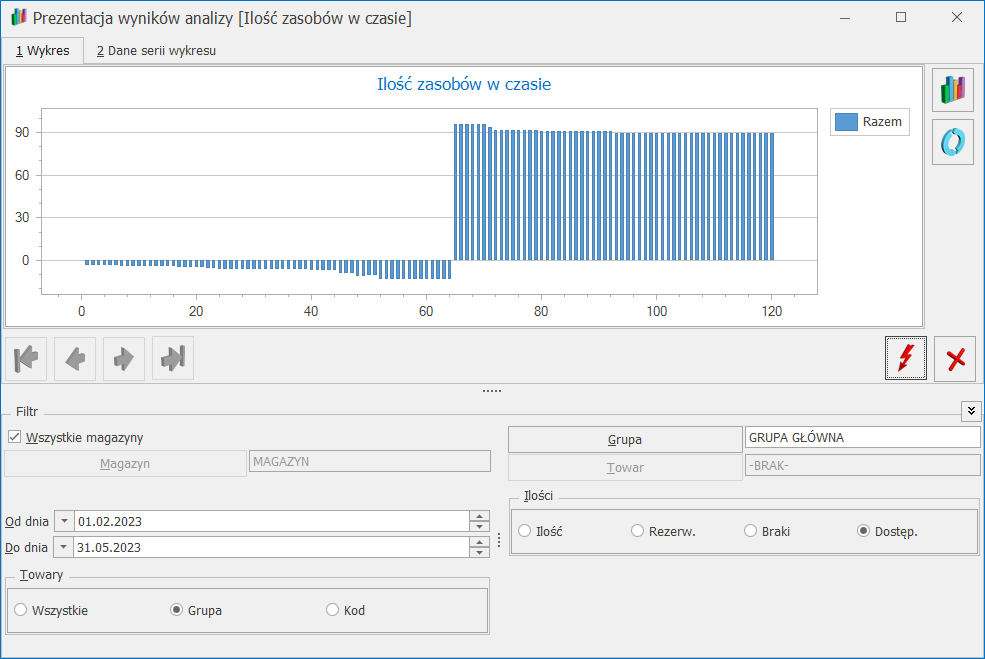The image size is (985, 659).
Task: Pick the Kod radio option
Action: pyautogui.click(x=332, y=610)
